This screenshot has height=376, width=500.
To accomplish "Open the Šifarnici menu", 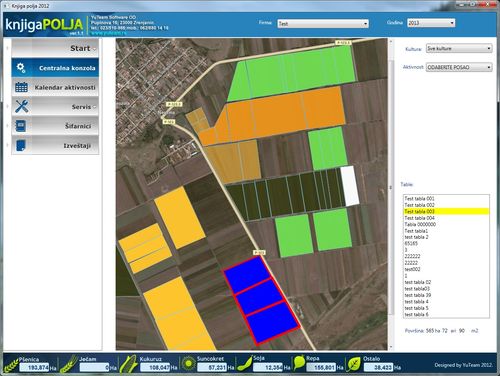I will (x=55, y=126).
